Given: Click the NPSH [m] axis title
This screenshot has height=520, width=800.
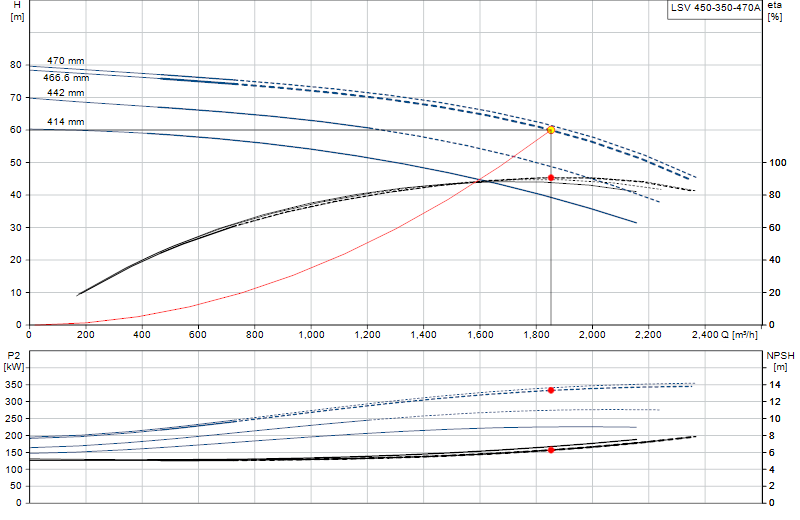Looking at the screenshot, I should (780, 361).
